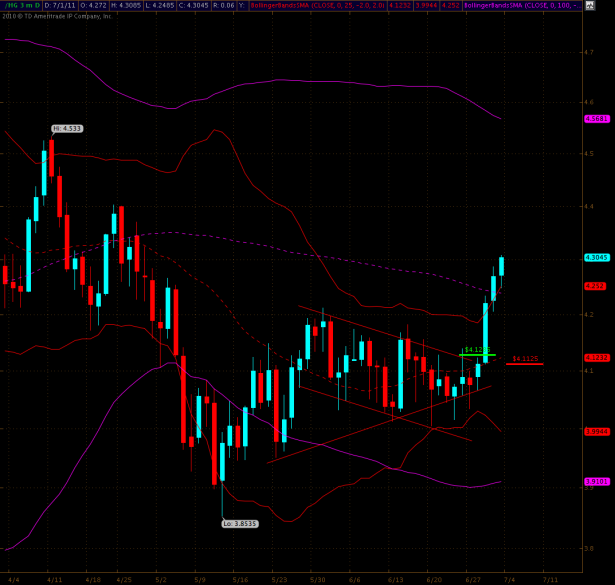Click the latest cyan candlestick

coord(501,266)
